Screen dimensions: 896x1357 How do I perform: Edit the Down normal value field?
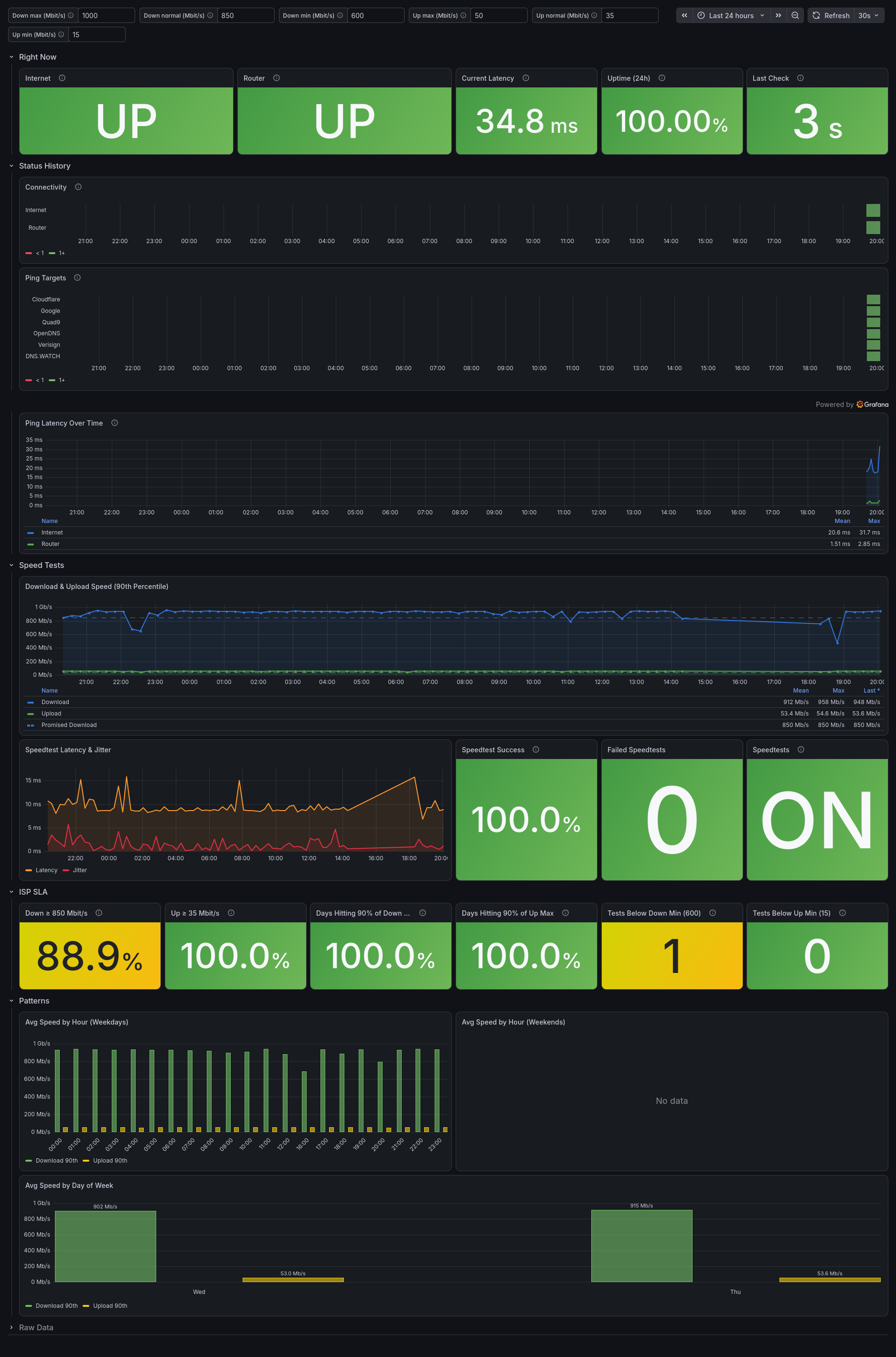[245, 15]
